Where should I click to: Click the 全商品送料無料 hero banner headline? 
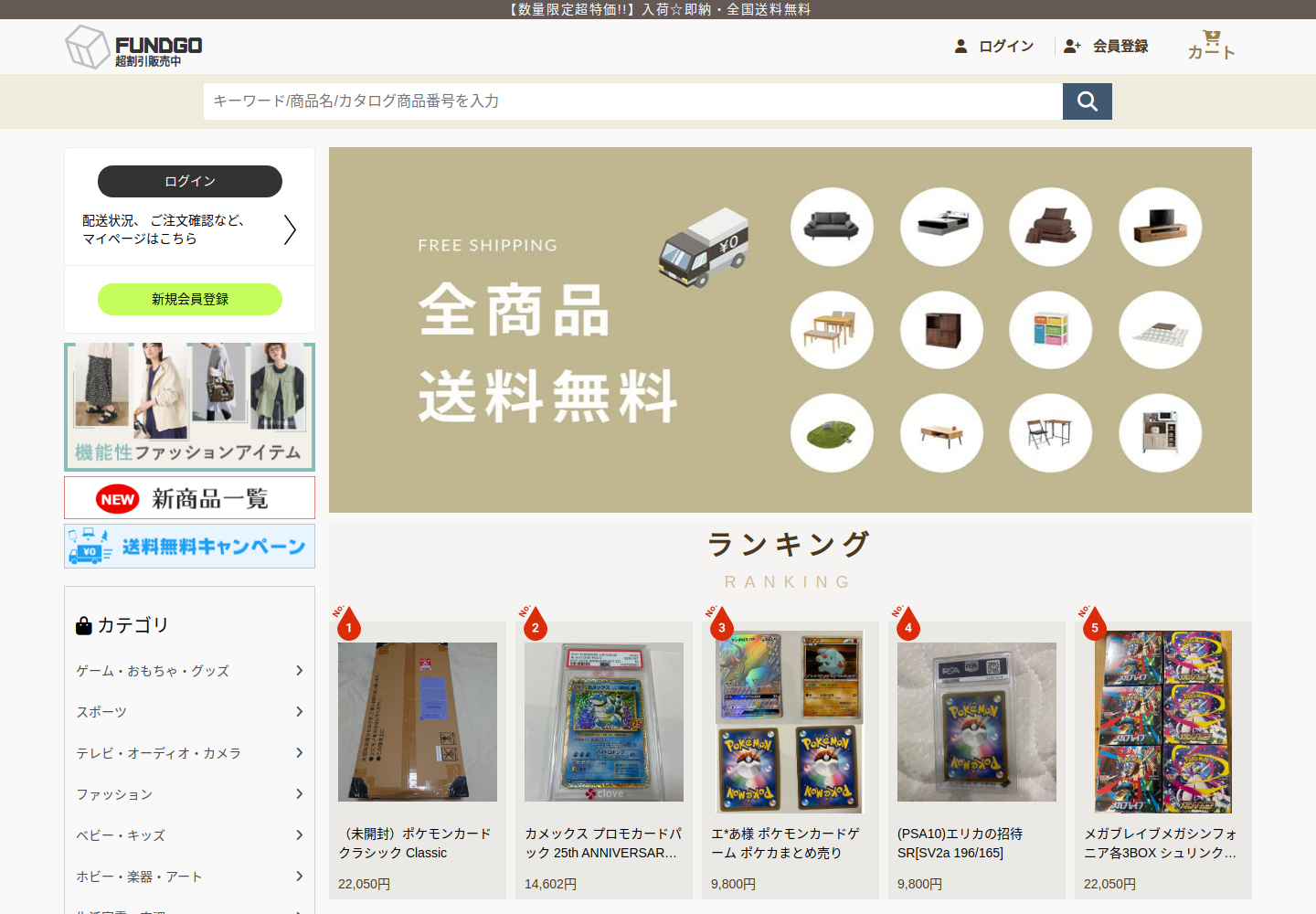coord(548,353)
